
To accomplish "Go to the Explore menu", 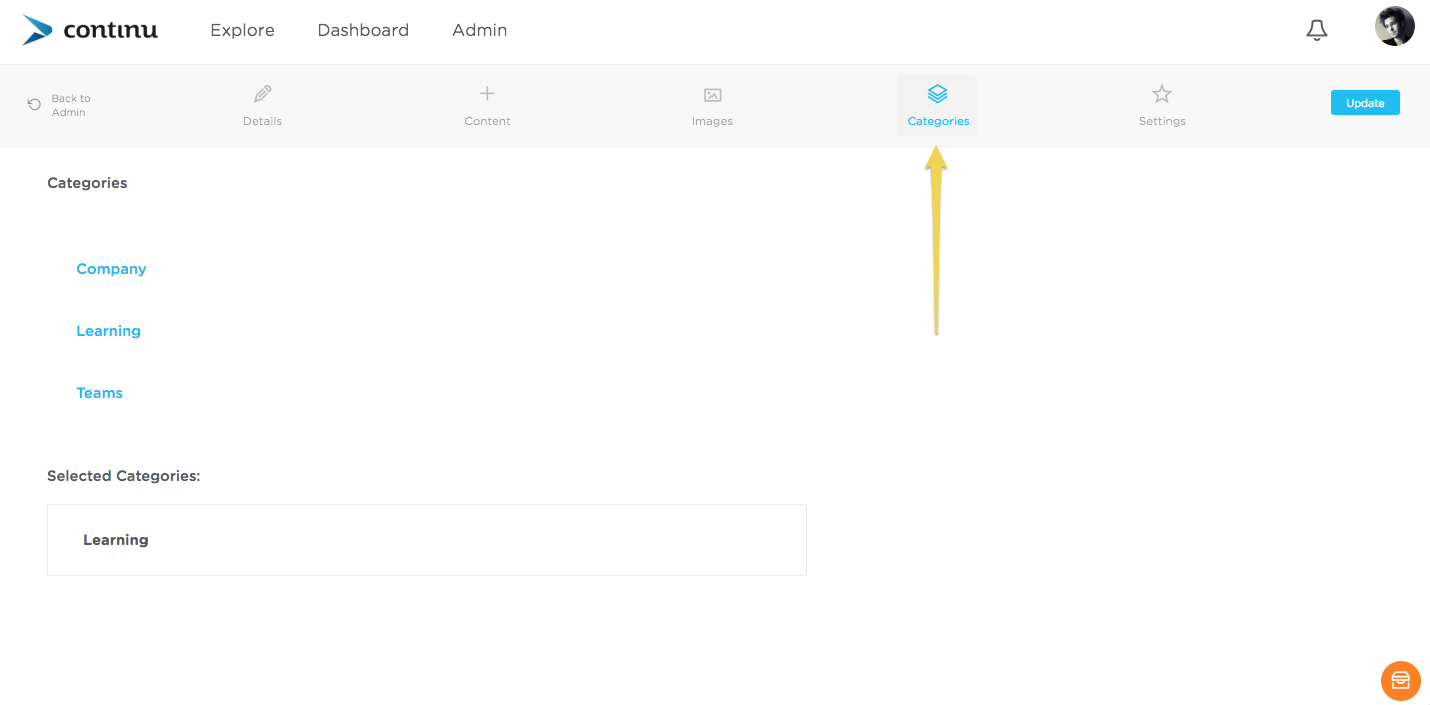I will click(242, 30).
